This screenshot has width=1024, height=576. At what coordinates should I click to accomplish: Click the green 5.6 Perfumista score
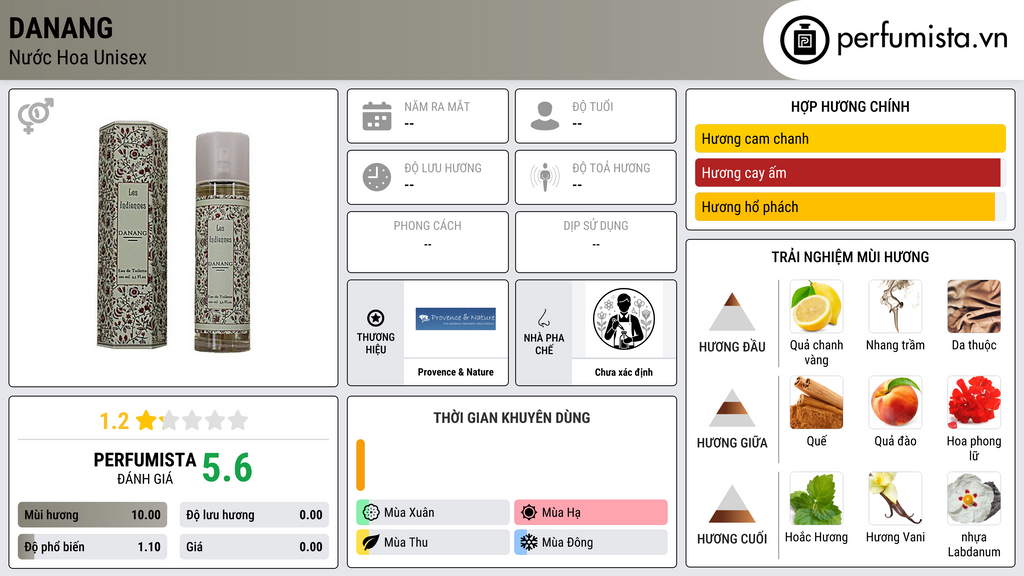(227, 468)
